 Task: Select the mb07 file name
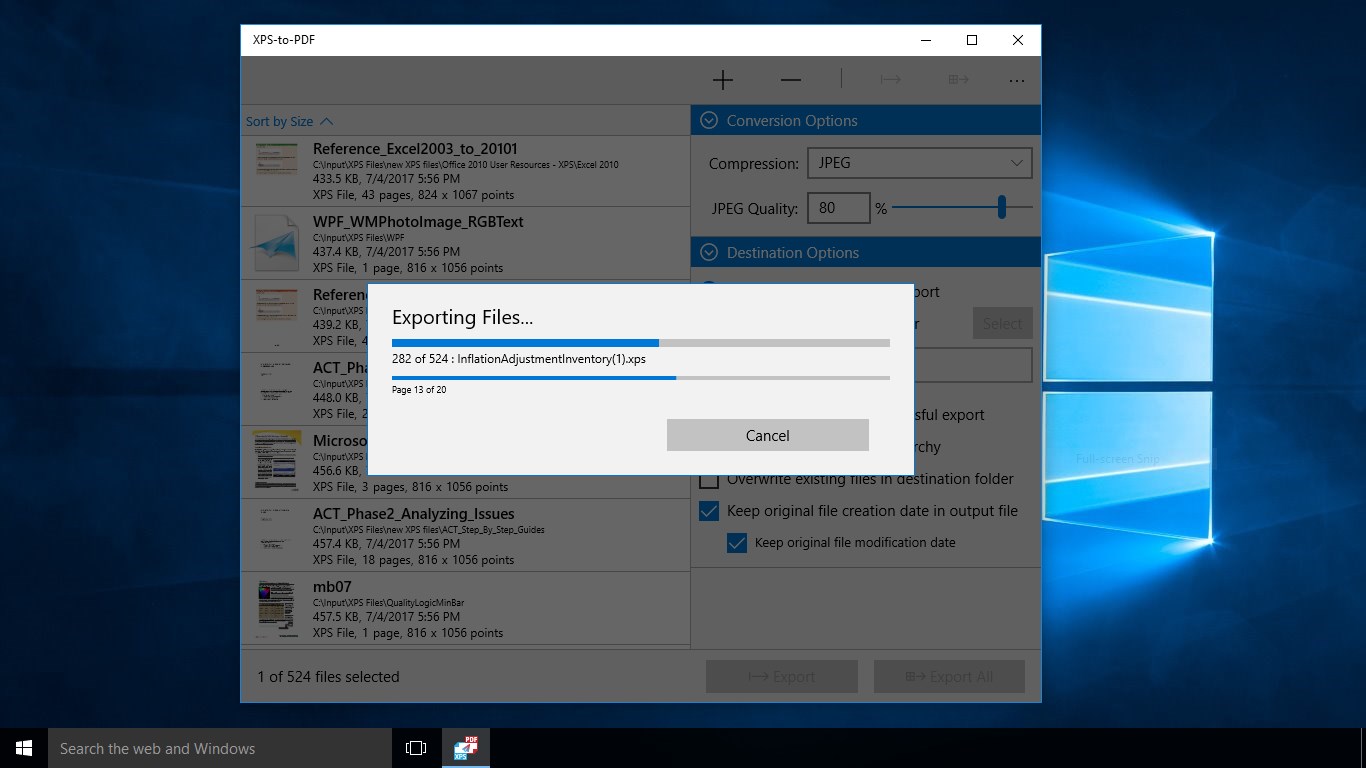332,587
